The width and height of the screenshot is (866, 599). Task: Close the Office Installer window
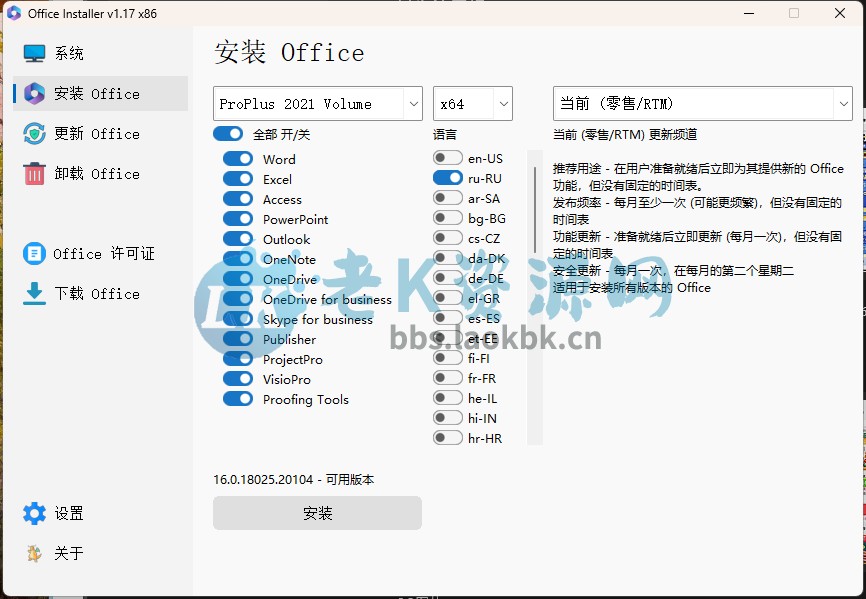coord(840,13)
